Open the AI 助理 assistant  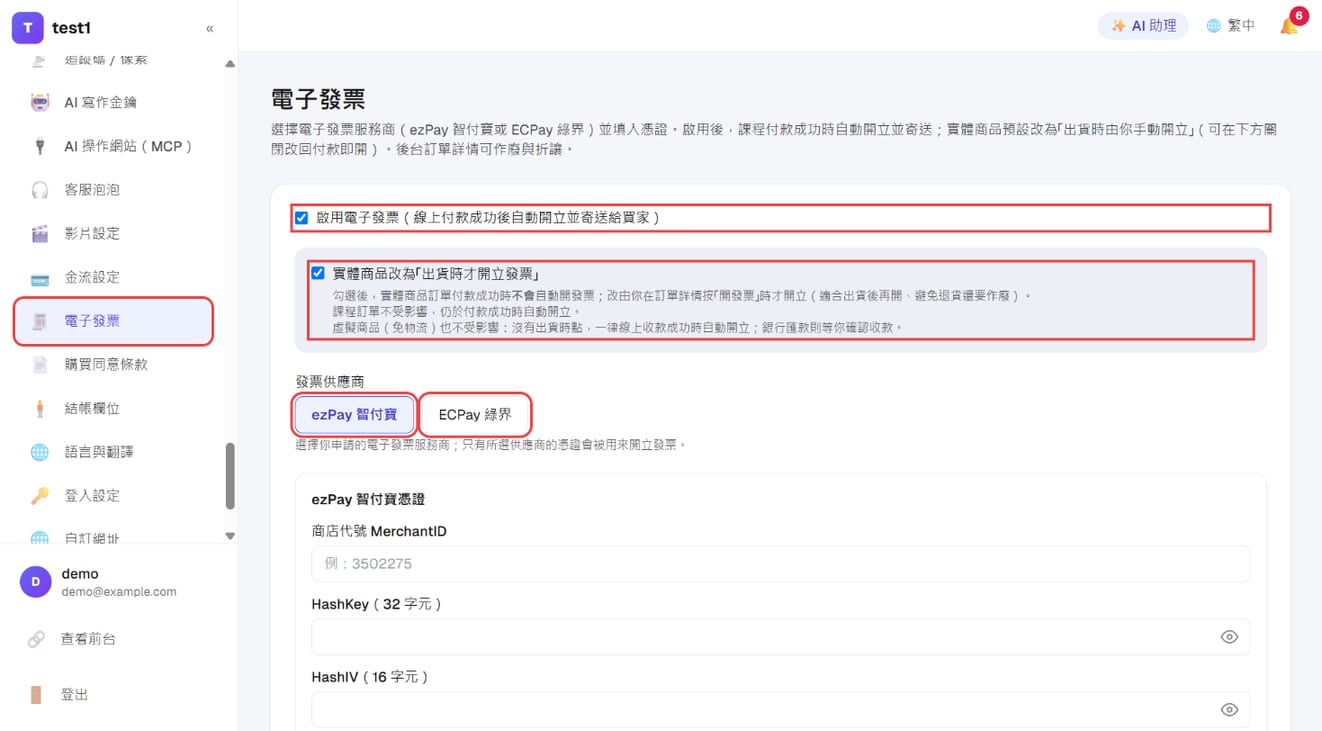tap(1143, 26)
